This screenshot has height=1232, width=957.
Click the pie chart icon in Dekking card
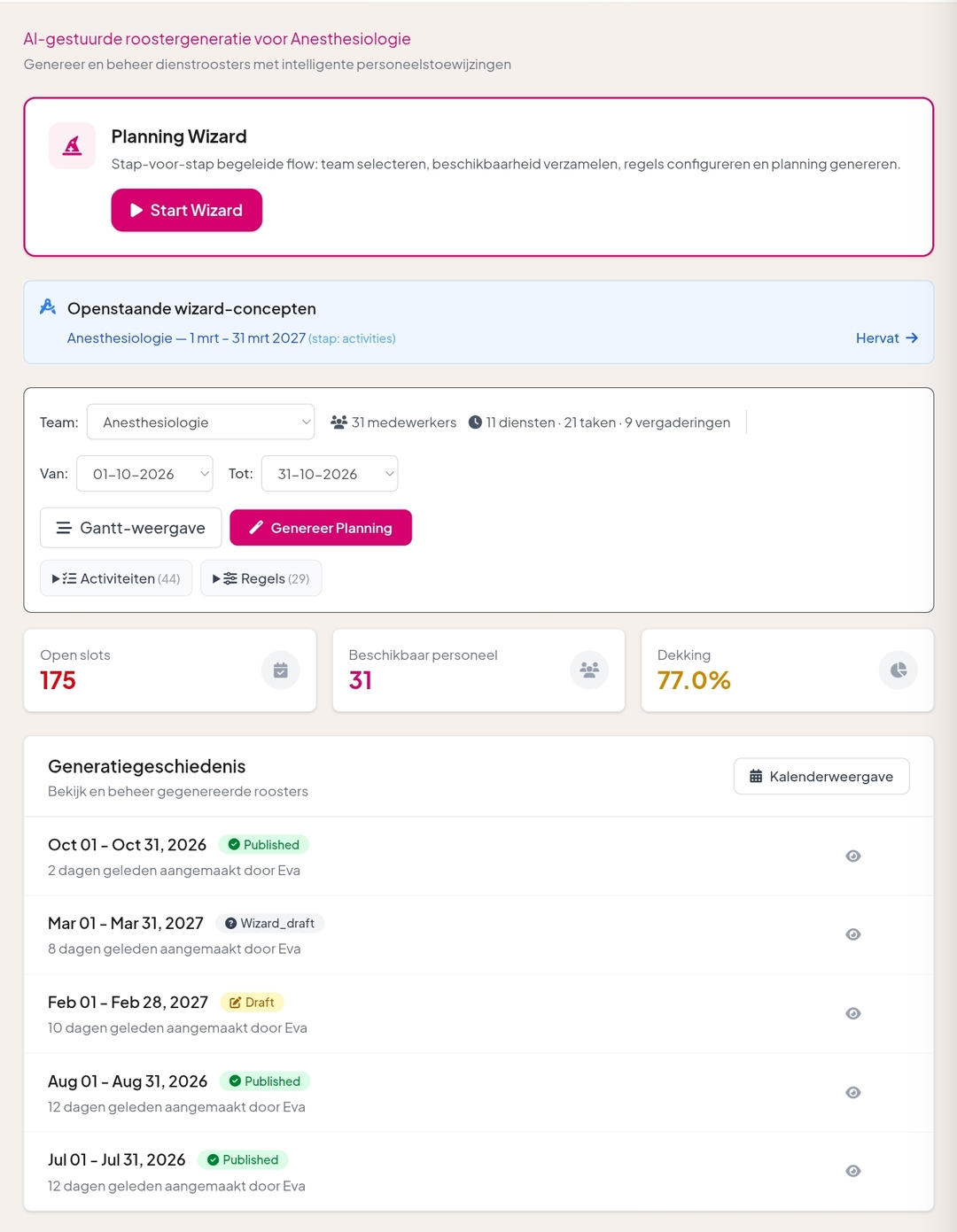coord(899,670)
